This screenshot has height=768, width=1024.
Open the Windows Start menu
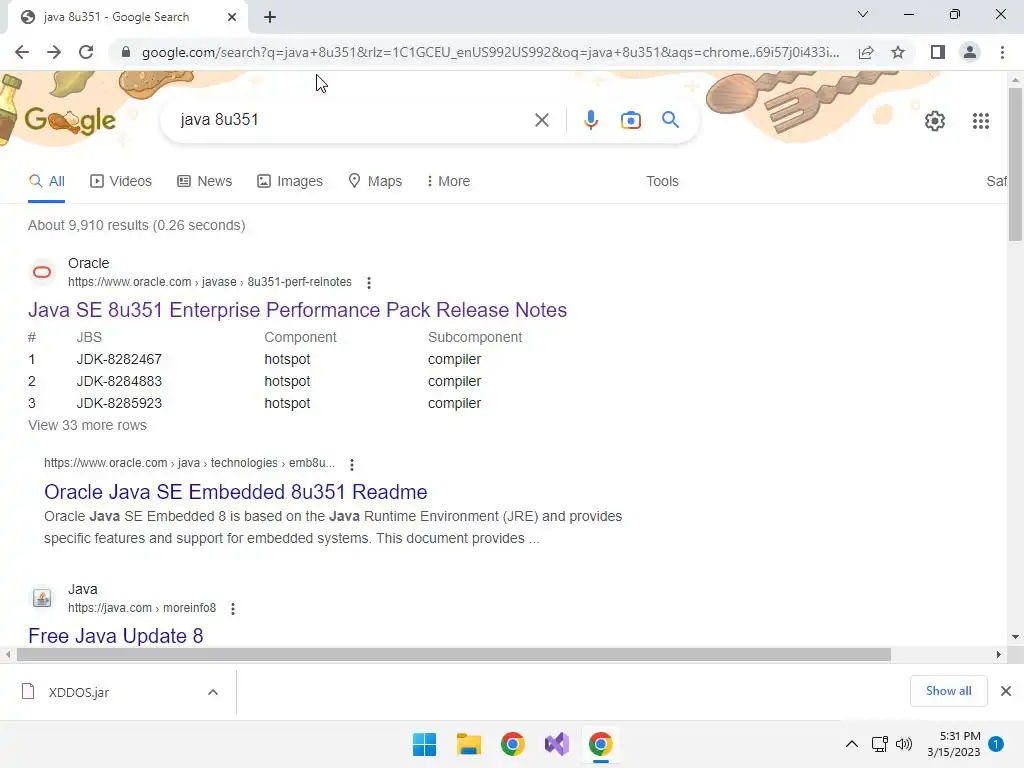pos(424,744)
